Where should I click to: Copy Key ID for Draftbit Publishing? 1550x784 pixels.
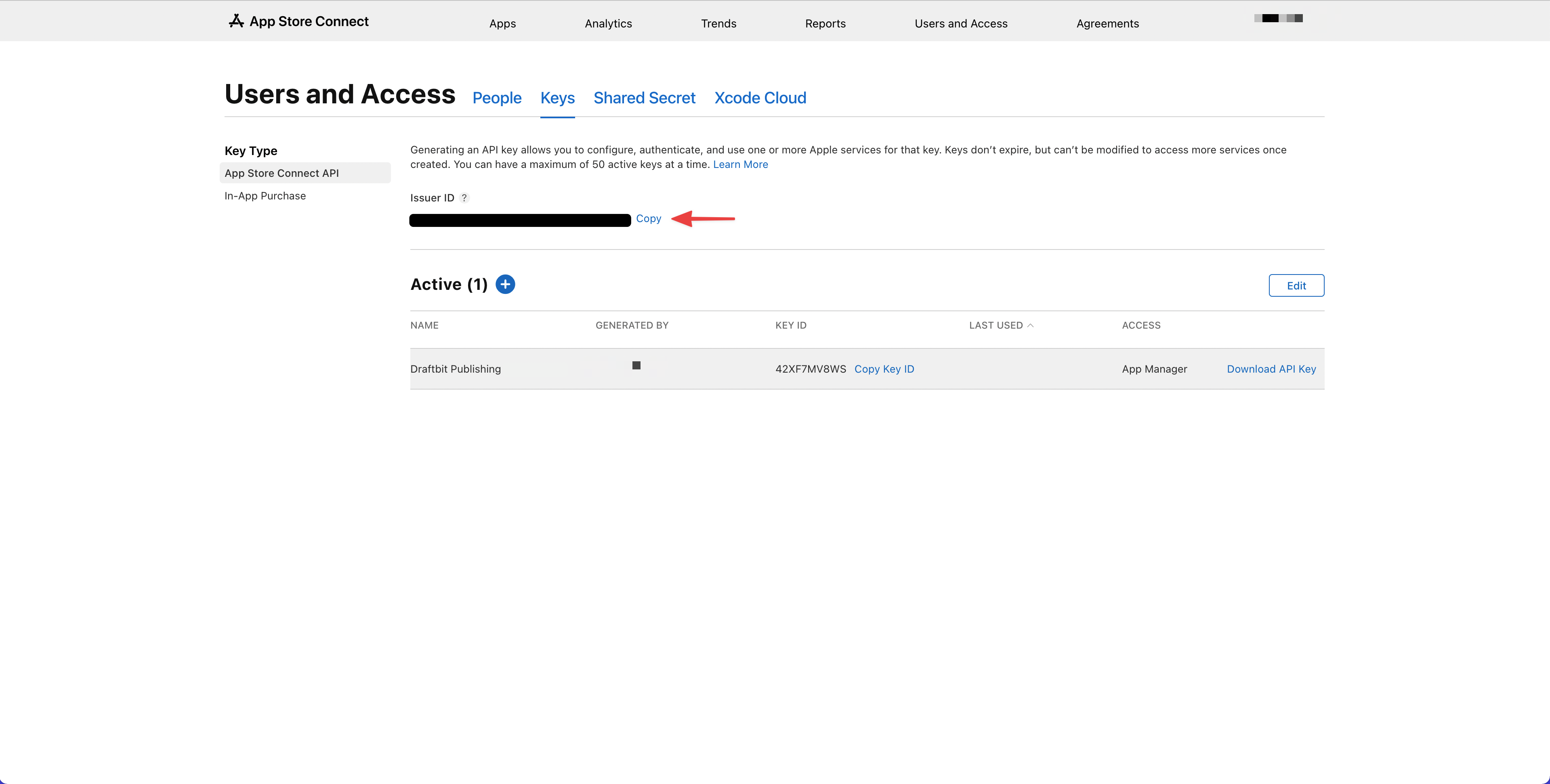click(884, 369)
